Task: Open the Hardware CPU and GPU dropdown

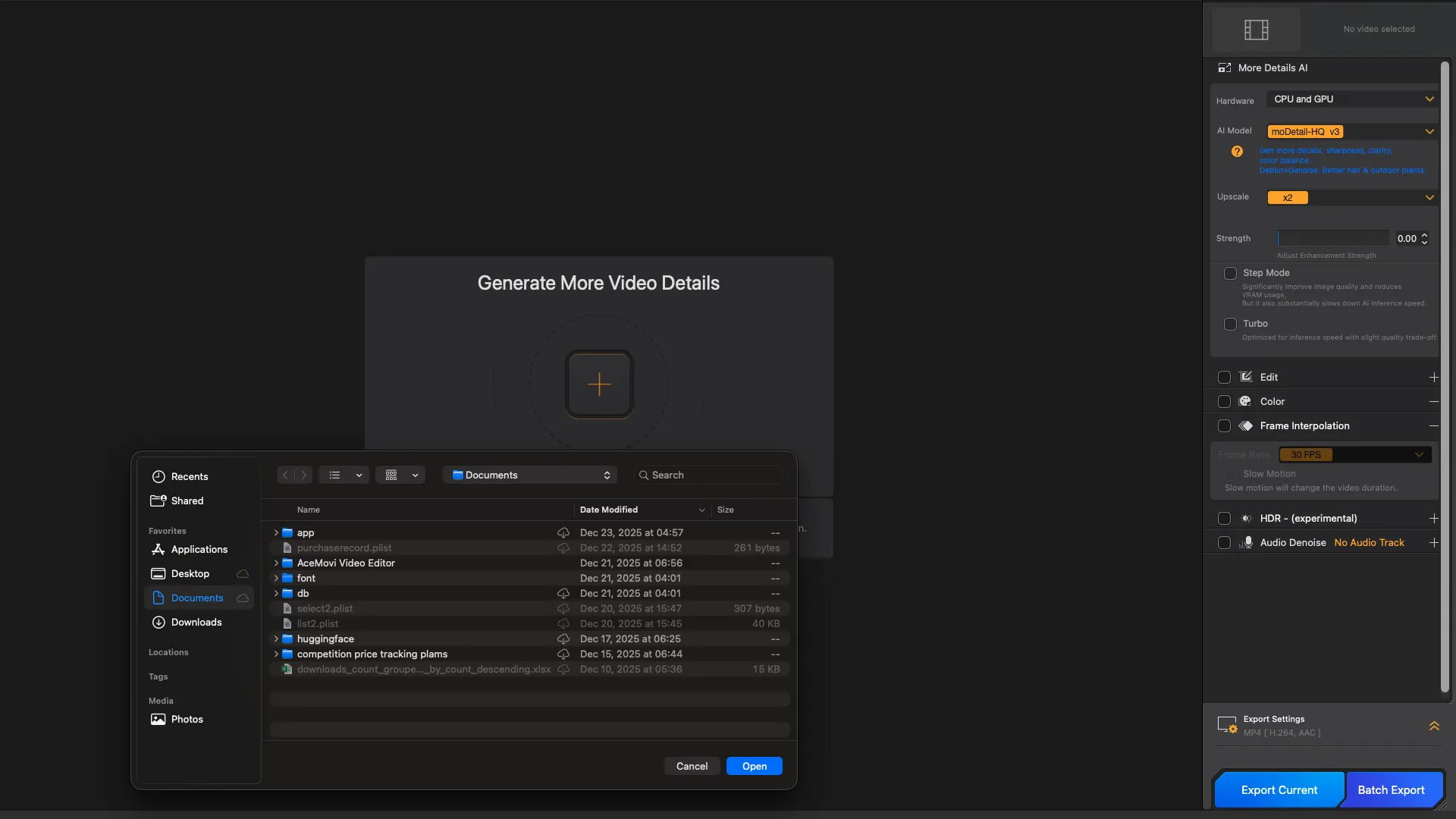Action: pyautogui.click(x=1353, y=99)
